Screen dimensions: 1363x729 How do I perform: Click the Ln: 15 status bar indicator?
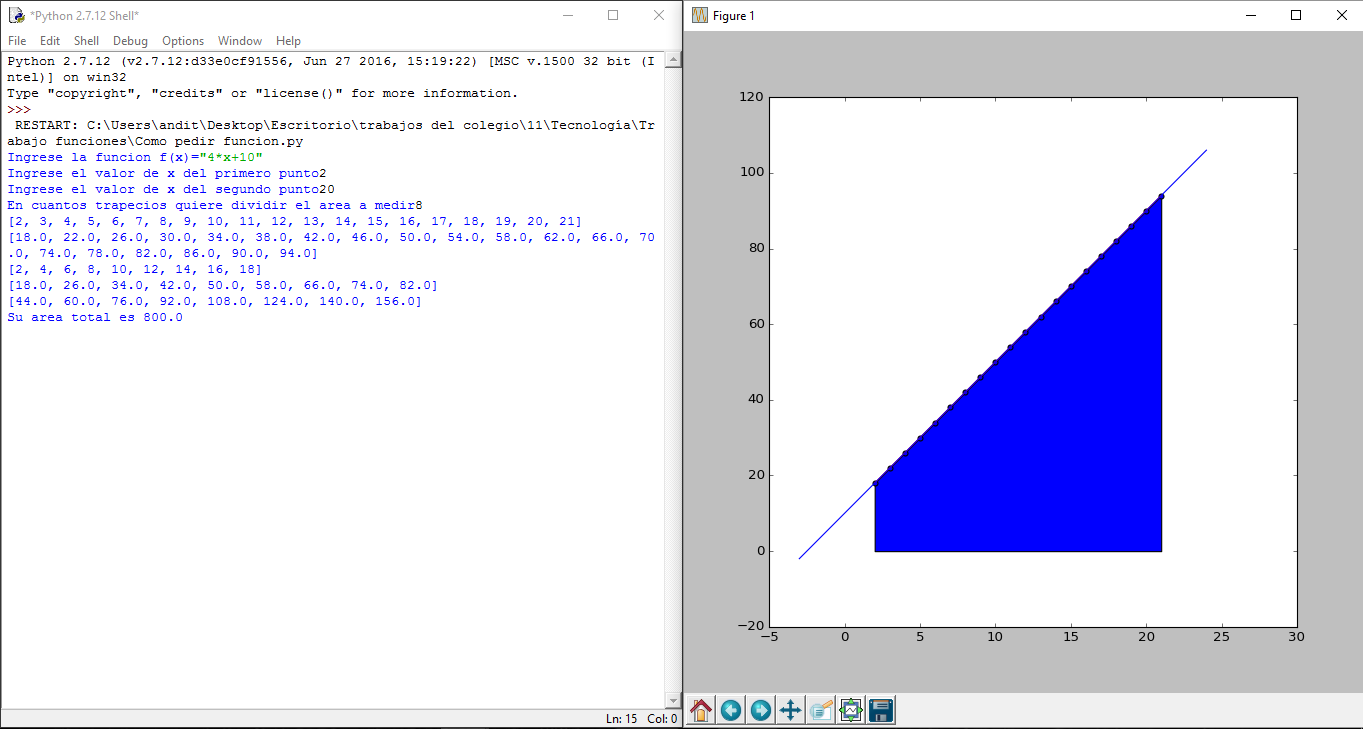coord(621,718)
